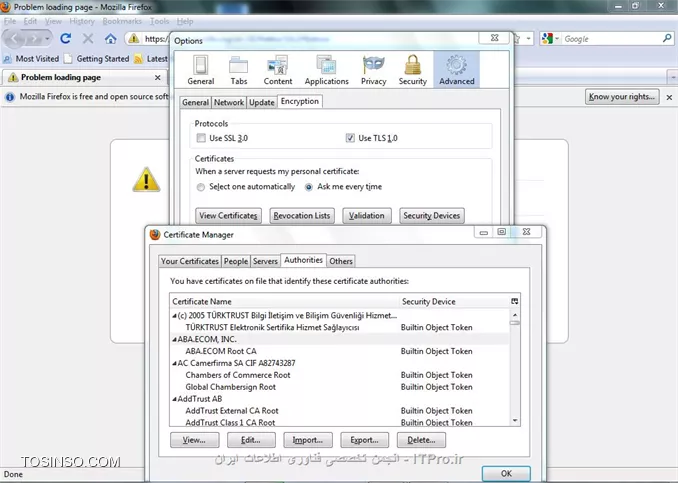The image size is (678, 483).
Task: Click Import... certificate button
Action: click(x=308, y=440)
